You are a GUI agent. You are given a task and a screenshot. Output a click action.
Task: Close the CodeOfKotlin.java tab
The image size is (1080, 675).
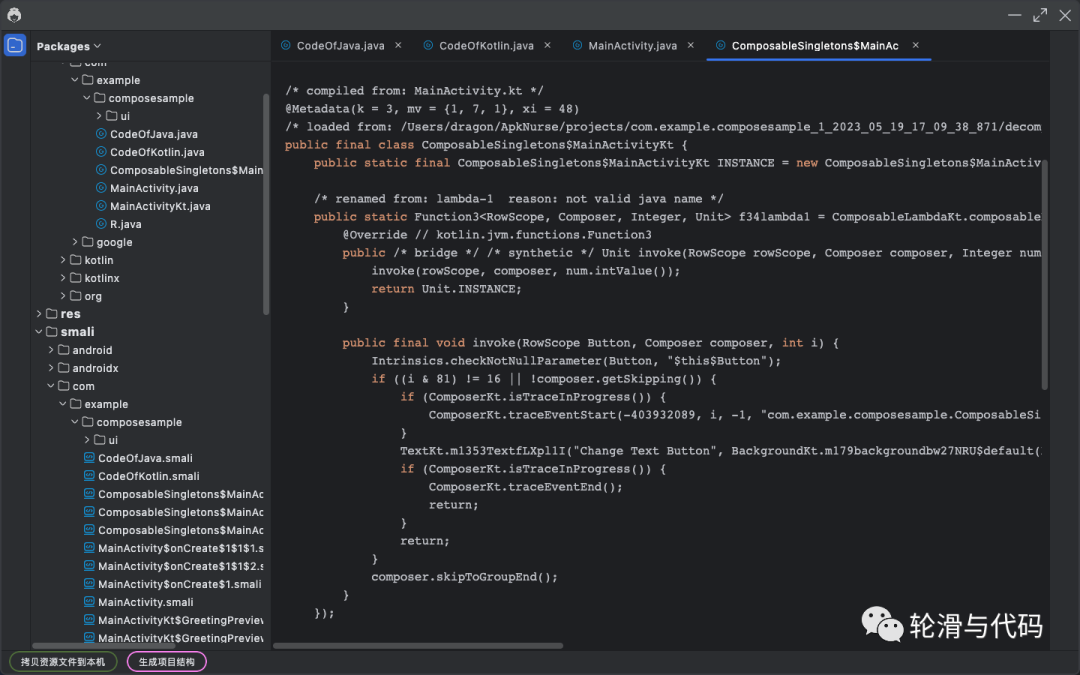point(546,45)
